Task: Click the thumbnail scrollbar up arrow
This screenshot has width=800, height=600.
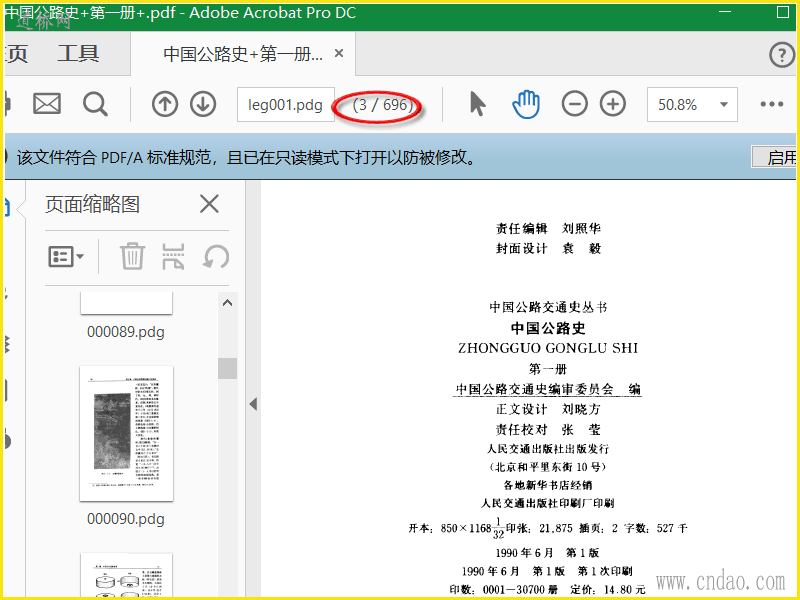Action: (228, 303)
